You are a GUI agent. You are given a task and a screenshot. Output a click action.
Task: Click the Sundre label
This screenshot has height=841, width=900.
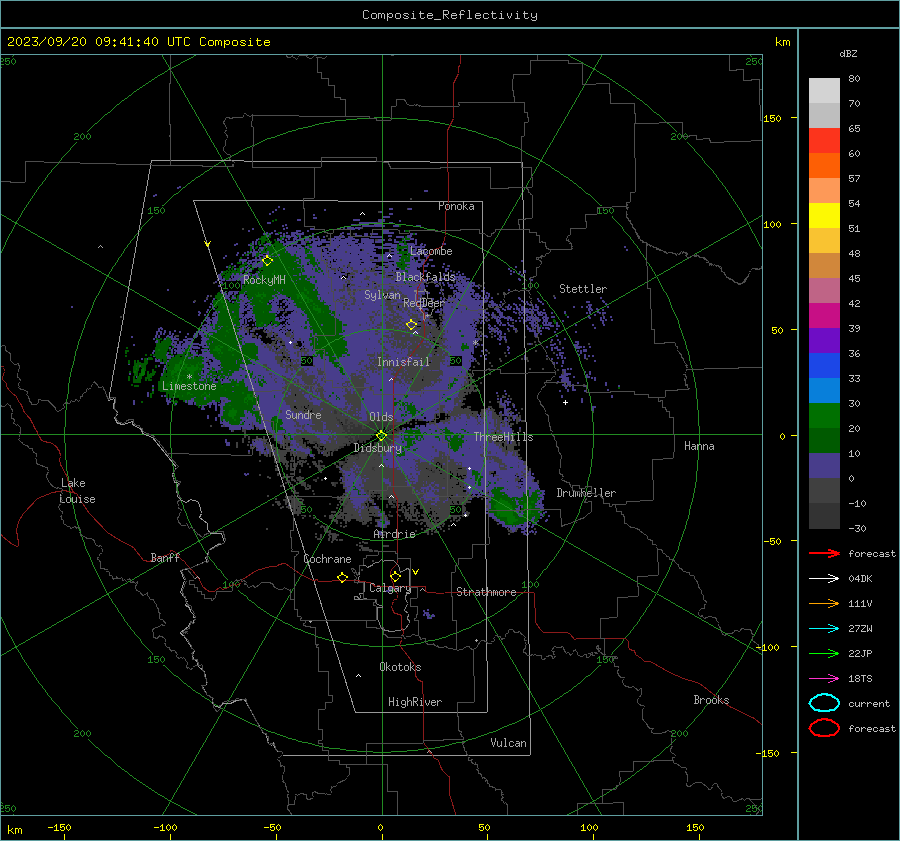[303, 414]
